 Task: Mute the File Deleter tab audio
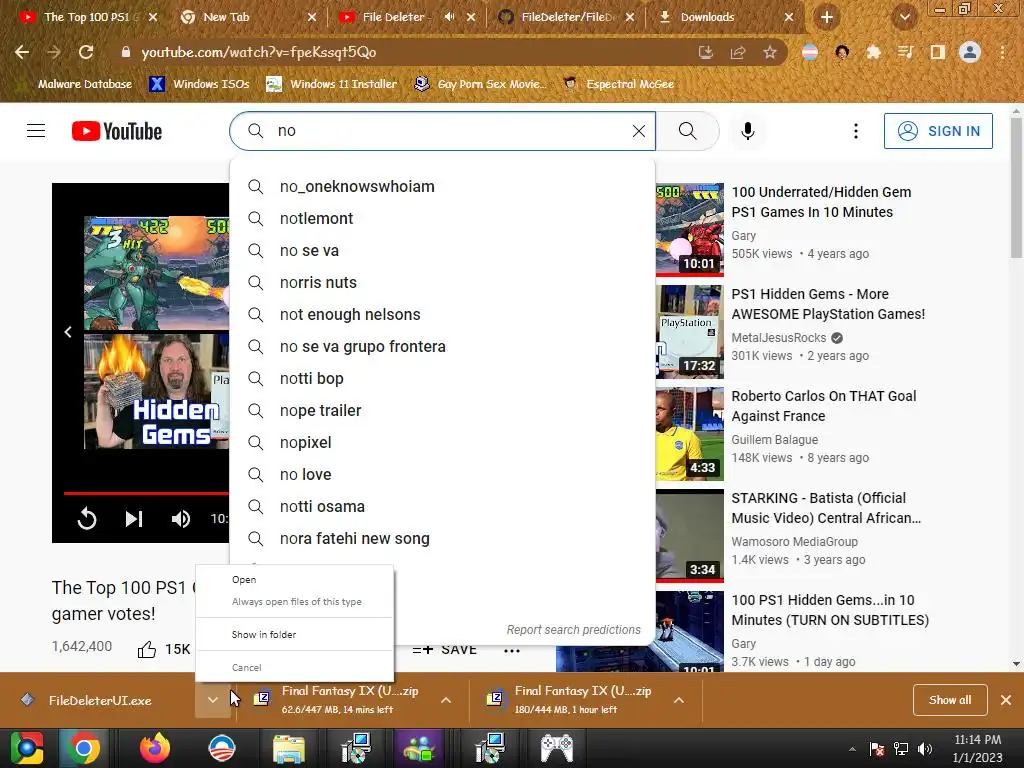click(449, 17)
